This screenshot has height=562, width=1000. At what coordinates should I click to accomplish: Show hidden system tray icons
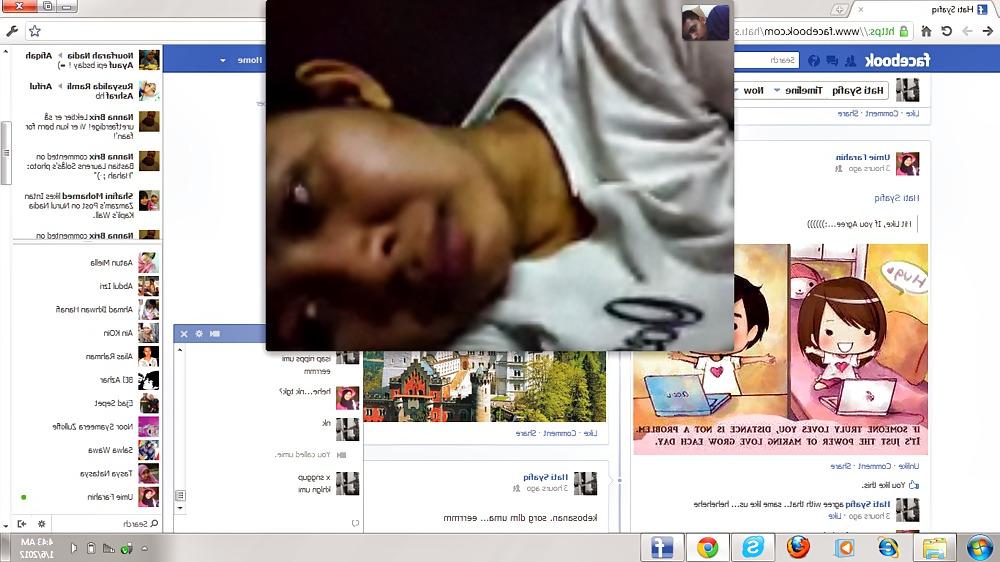(145, 548)
